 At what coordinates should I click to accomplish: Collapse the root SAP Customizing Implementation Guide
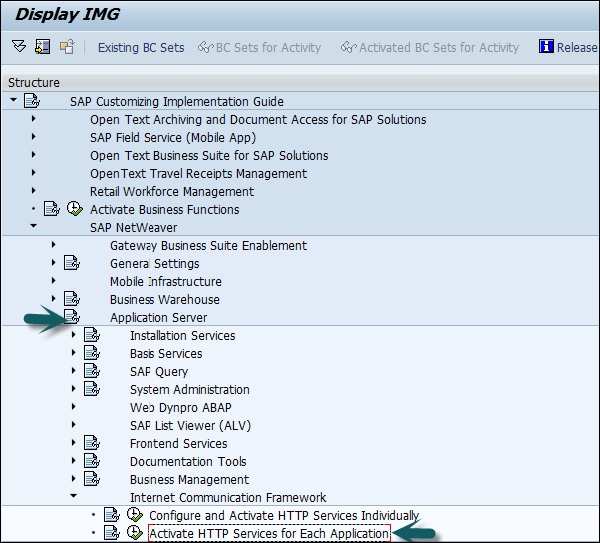click(x=13, y=101)
